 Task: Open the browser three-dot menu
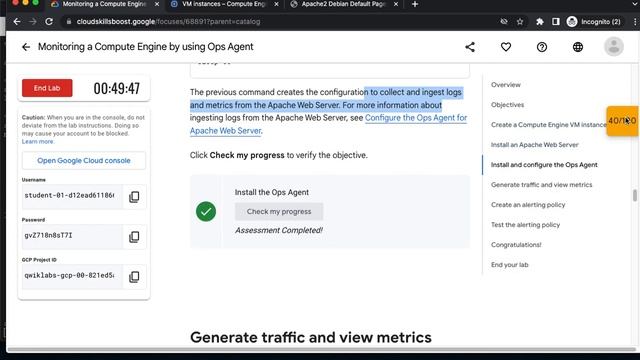(635, 22)
